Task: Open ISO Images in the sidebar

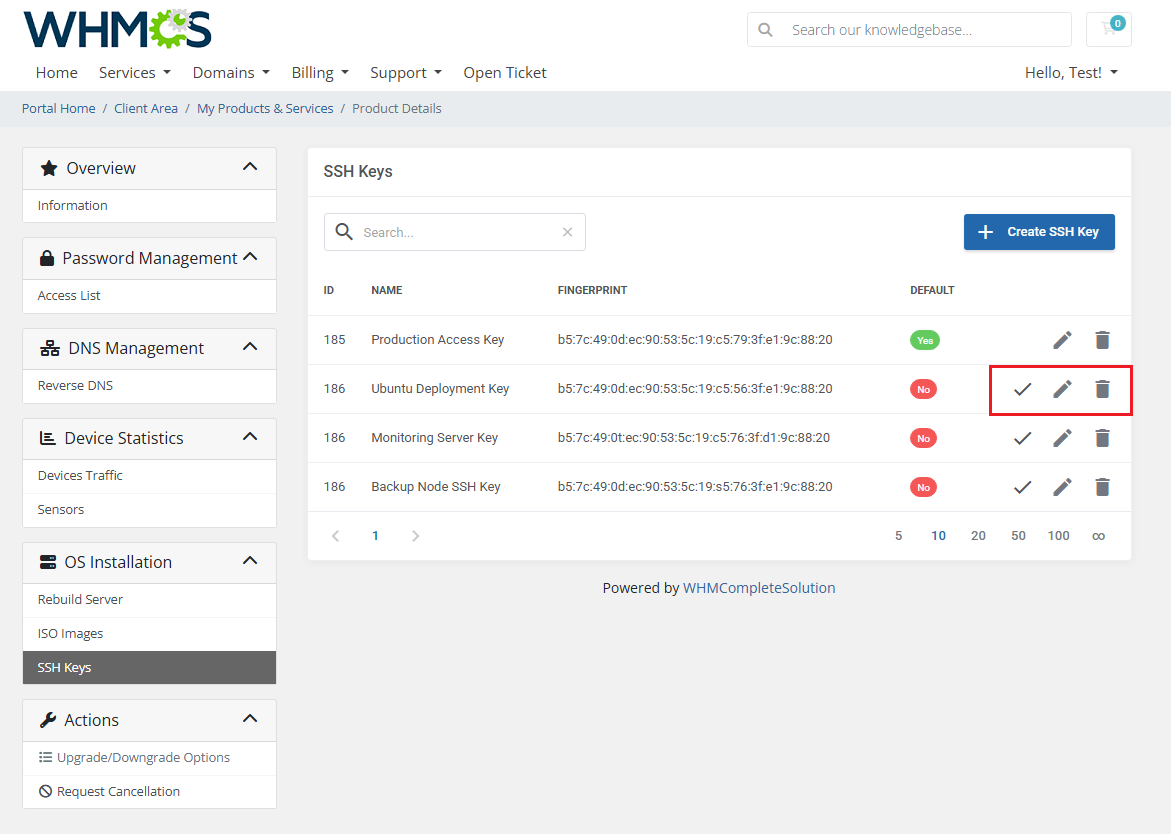Action: pyautogui.click(x=149, y=634)
